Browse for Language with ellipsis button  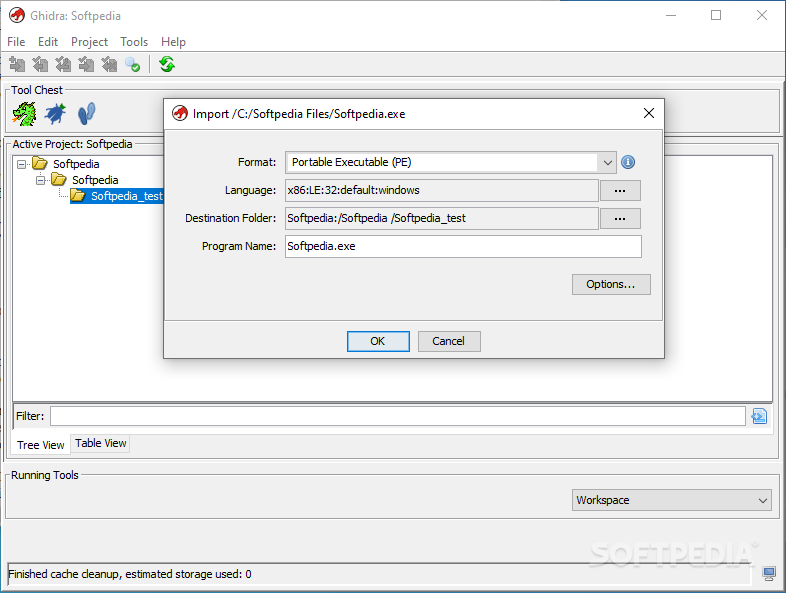pos(620,190)
